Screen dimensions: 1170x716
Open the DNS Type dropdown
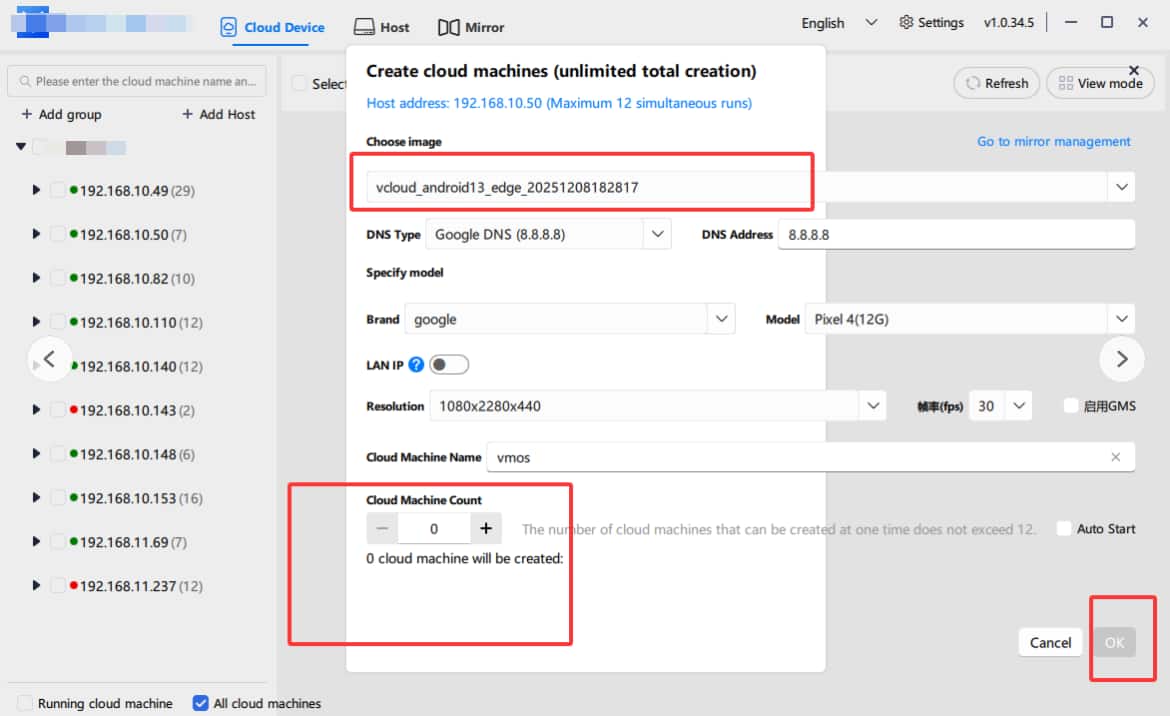pos(657,234)
